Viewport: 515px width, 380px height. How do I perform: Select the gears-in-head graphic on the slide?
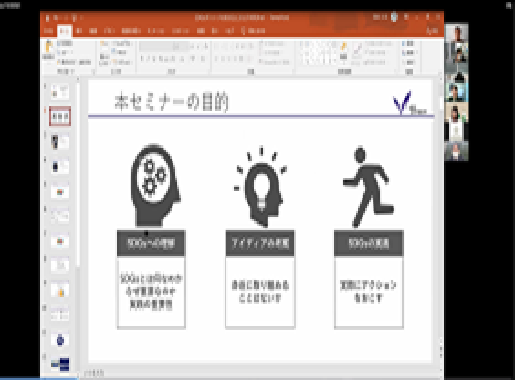point(155,186)
